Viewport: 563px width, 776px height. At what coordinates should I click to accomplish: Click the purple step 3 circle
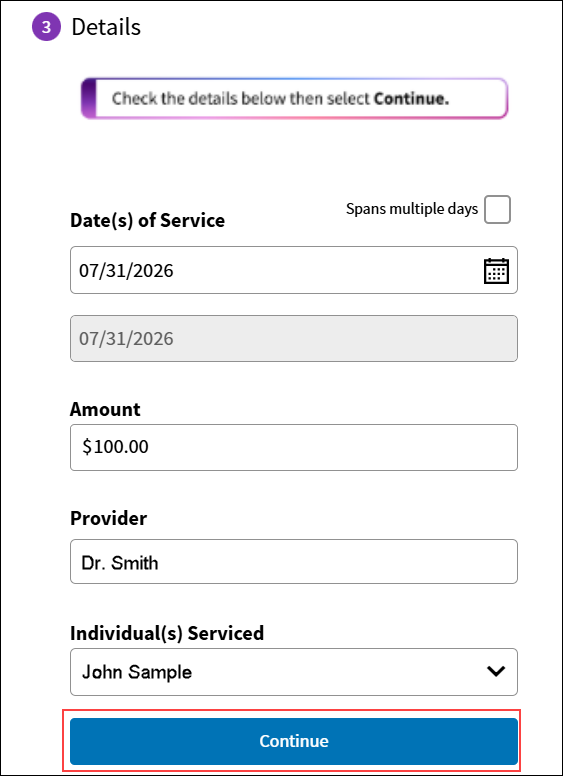(x=46, y=27)
